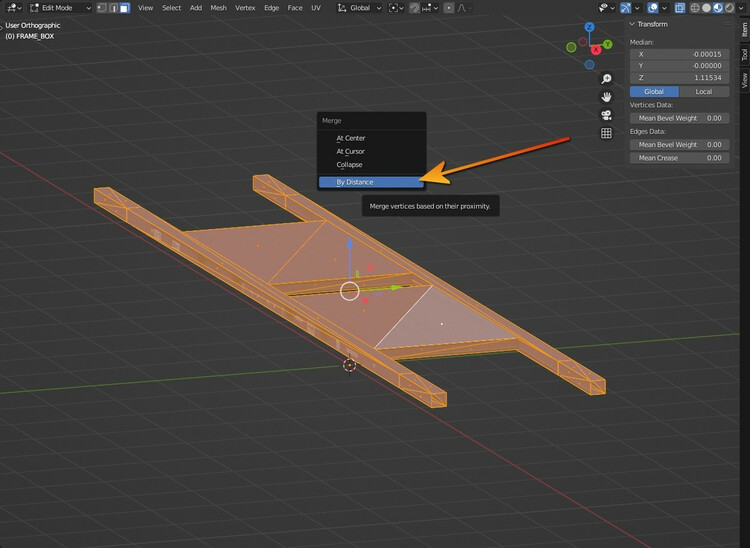Choose Collapse in Merge menu
The width and height of the screenshot is (750, 548).
click(x=371, y=164)
